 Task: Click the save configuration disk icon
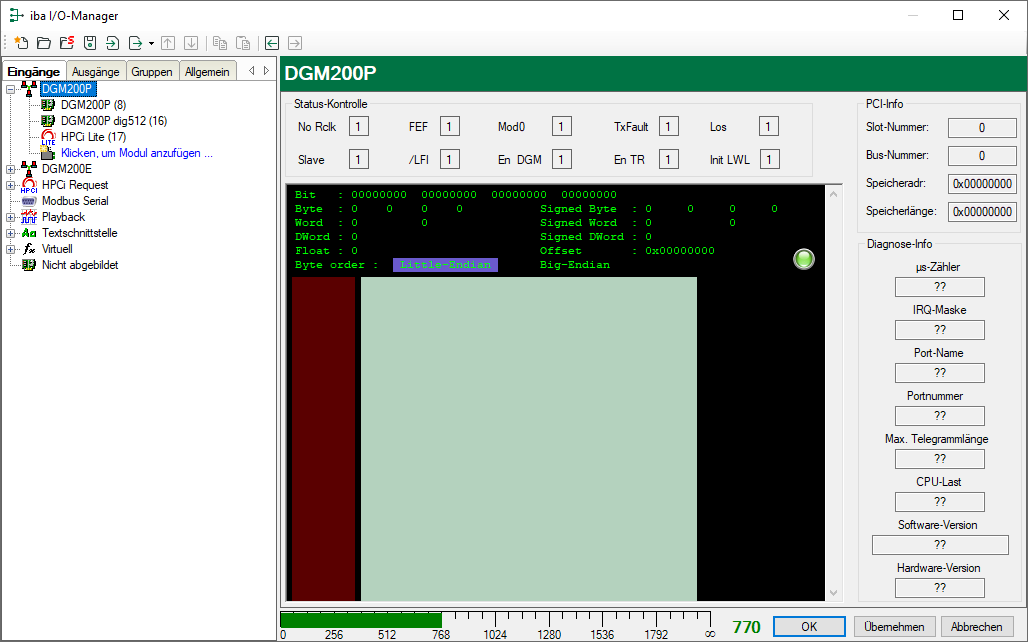point(89,43)
